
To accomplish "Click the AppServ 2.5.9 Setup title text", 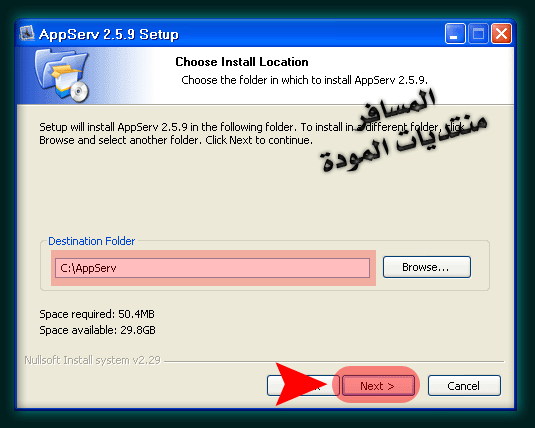I will (x=109, y=34).
